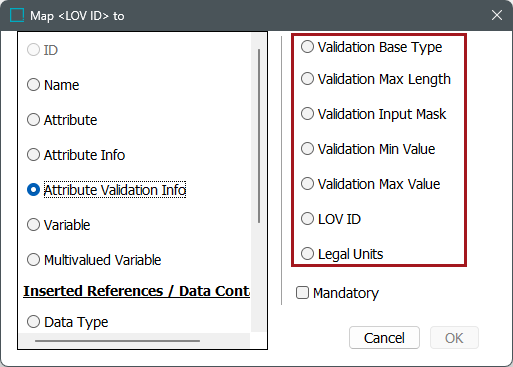Screen dimensions: 513x367
Task: Pick Validation Min Value option
Action: point(307,149)
